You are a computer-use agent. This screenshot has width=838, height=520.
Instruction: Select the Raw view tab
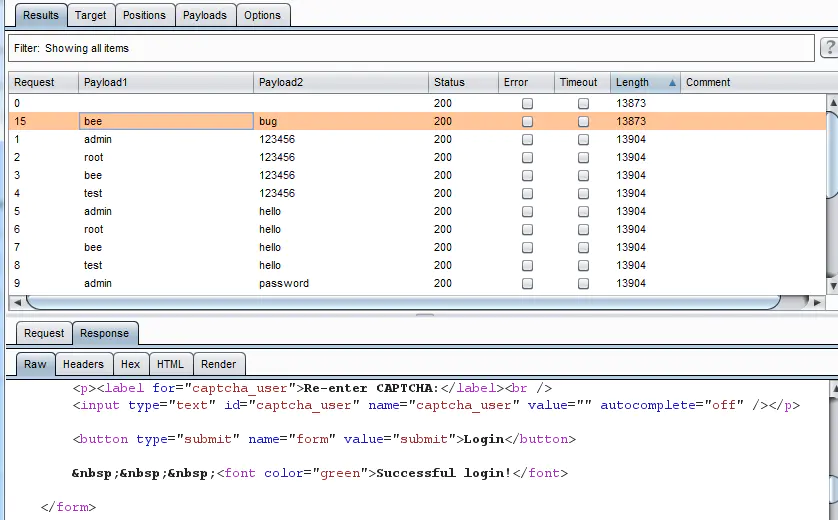[x=35, y=364]
